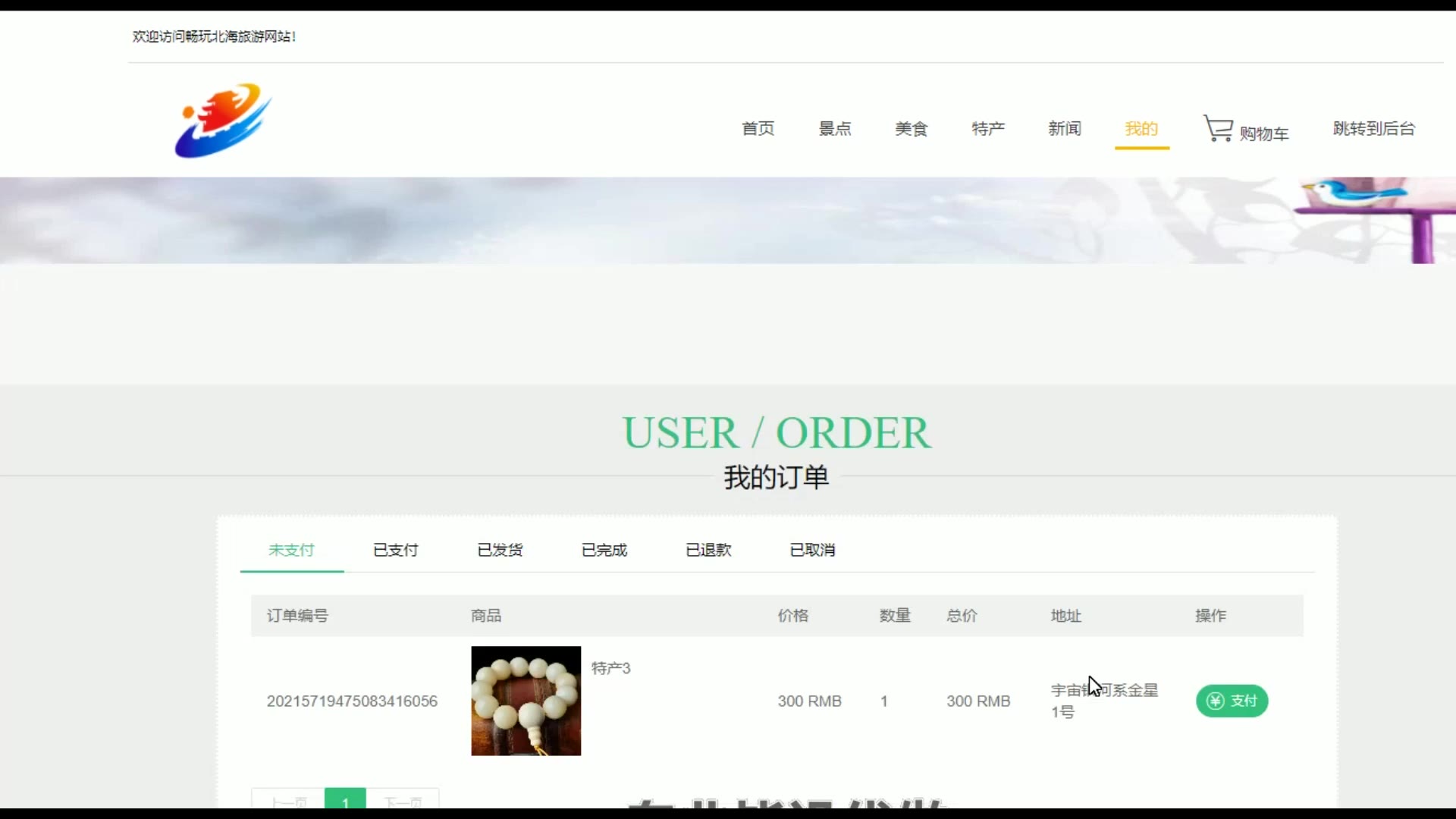Click order number 202157194750834​16056
The width and height of the screenshot is (1456, 819).
click(352, 701)
